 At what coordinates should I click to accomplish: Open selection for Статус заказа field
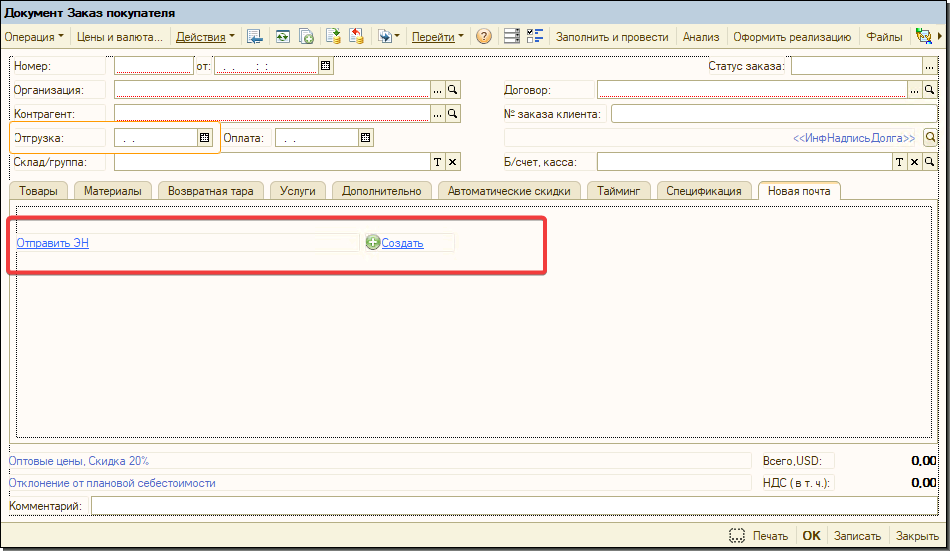pyautogui.click(x=930, y=66)
